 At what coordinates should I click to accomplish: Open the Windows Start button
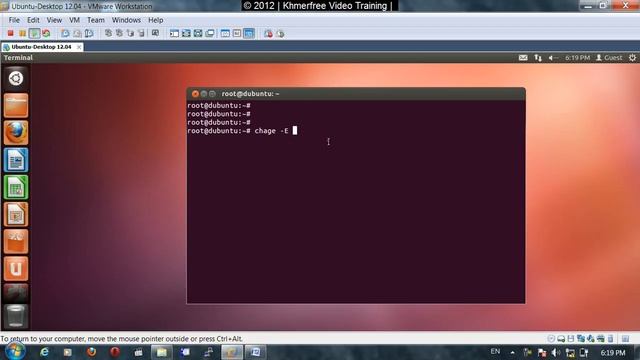pos(16,351)
